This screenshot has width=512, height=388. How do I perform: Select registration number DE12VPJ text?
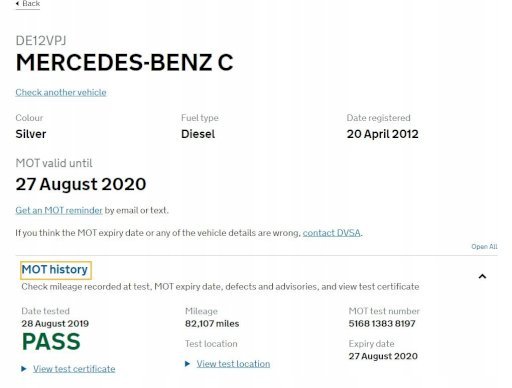tap(41, 41)
